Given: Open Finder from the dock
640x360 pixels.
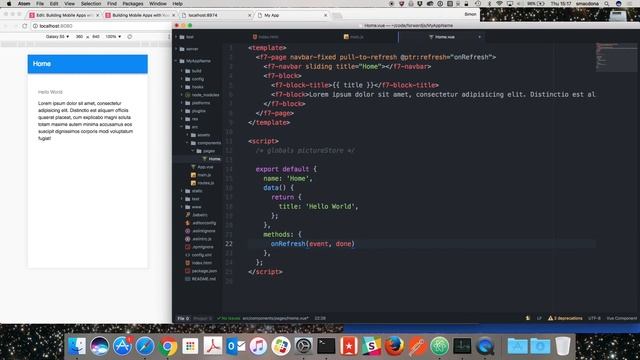Looking at the screenshot, I should pos(77,346).
